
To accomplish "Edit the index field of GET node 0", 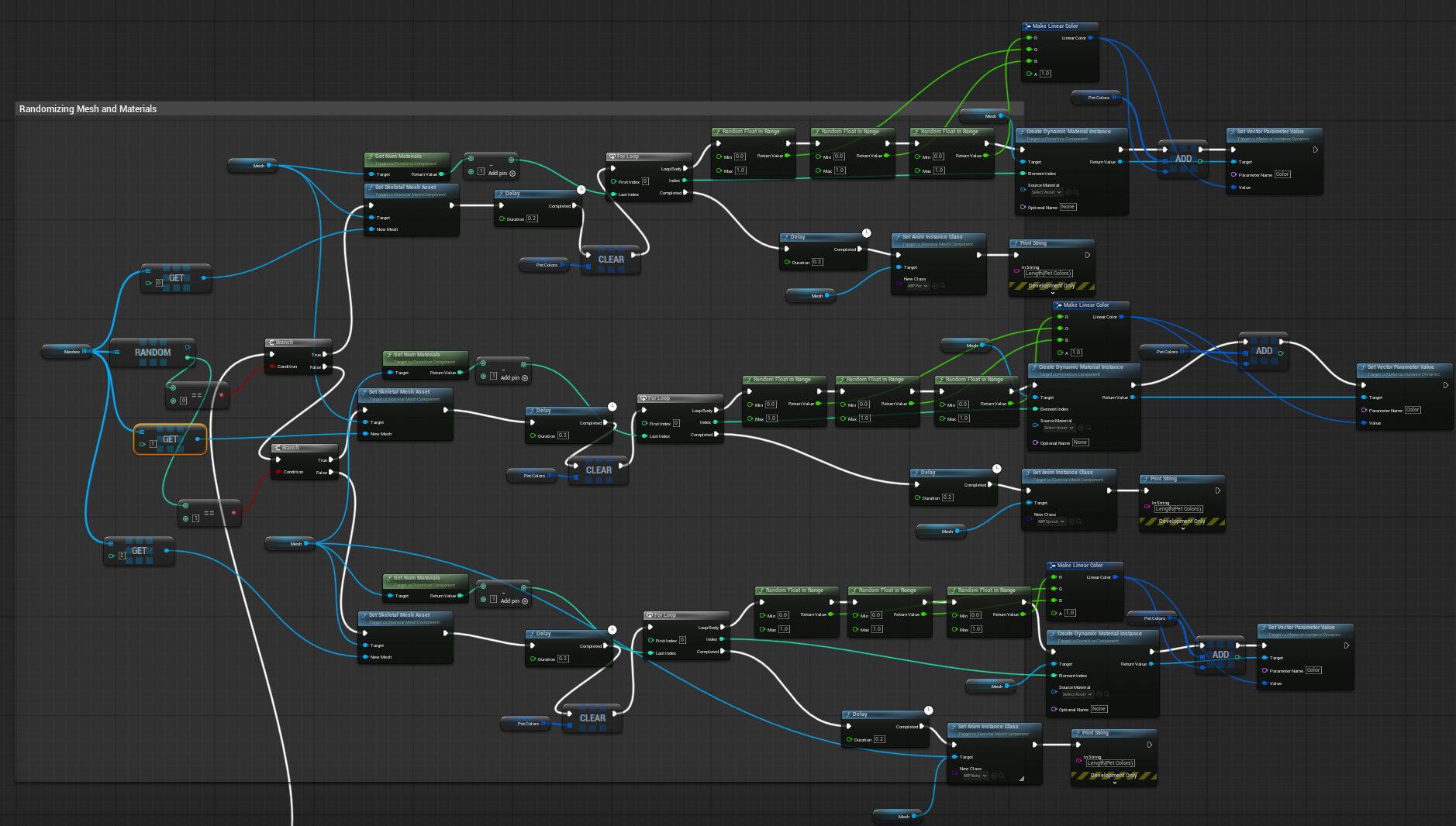I will click(x=159, y=283).
